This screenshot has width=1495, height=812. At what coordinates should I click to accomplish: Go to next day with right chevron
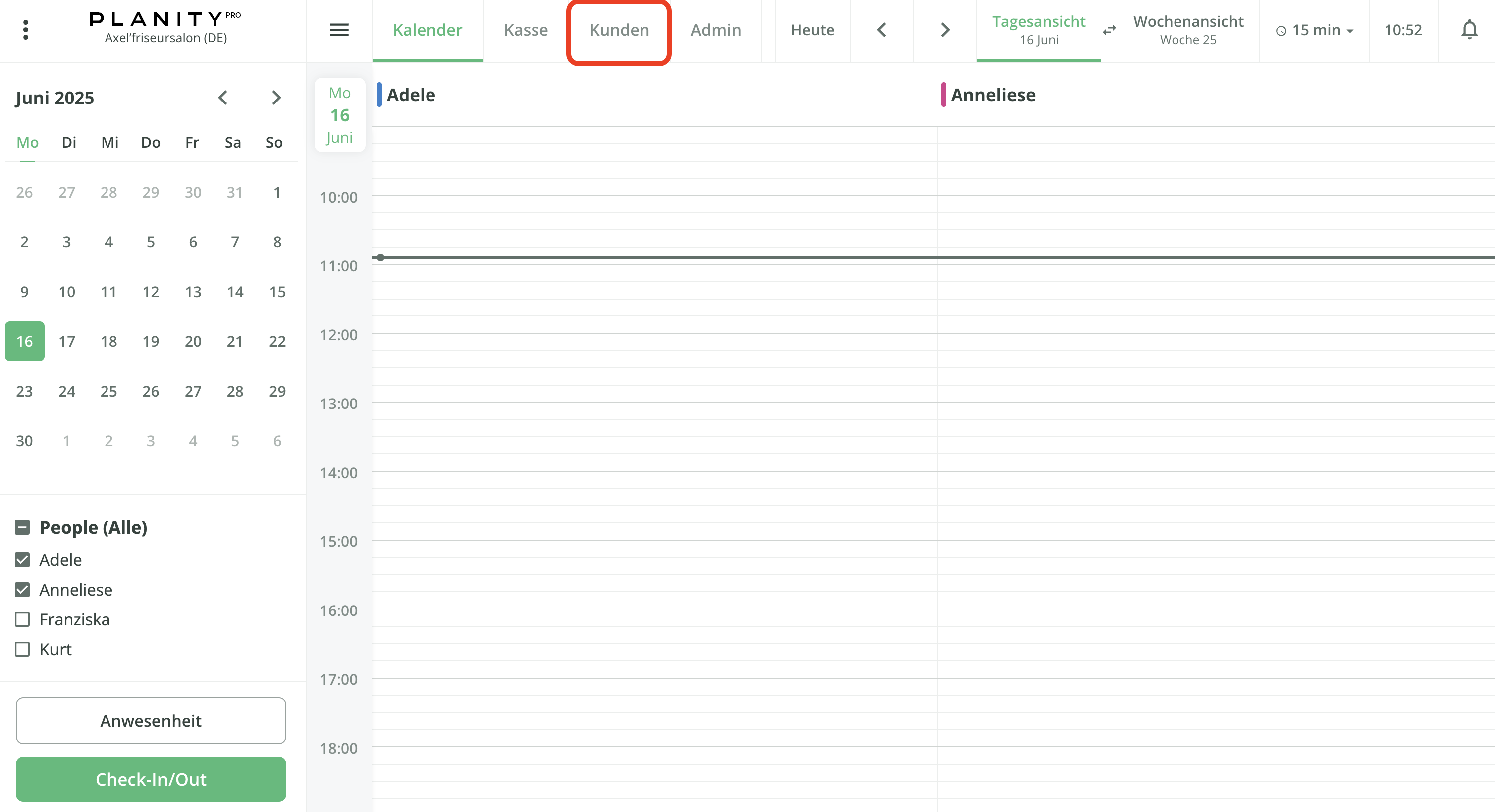[x=945, y=30]
